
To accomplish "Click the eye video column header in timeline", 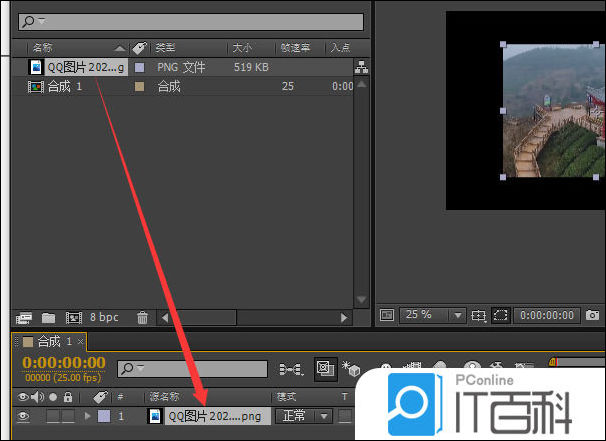I will pos(23,397).
